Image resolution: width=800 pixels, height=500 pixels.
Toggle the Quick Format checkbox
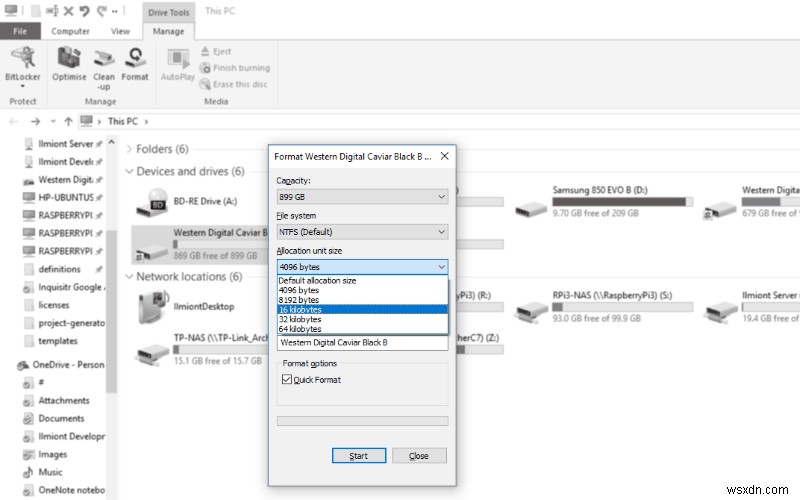pyautogui.click(x=287, y=380)
